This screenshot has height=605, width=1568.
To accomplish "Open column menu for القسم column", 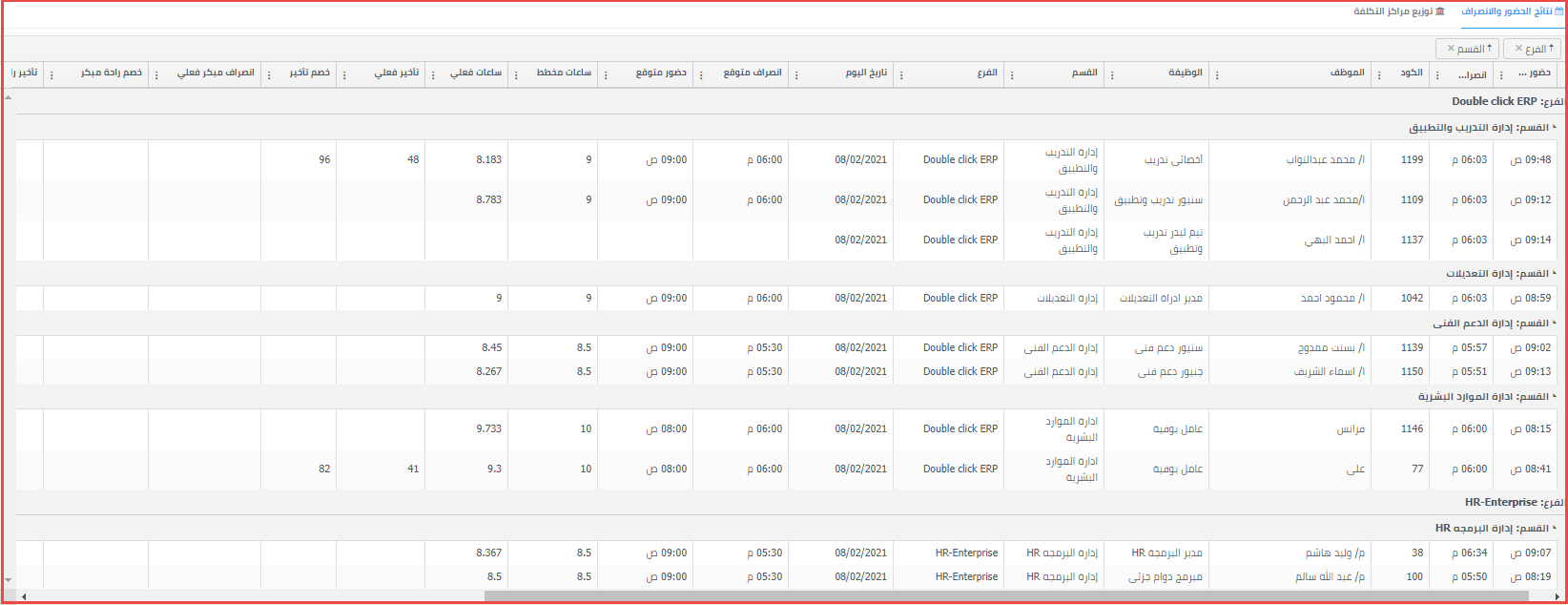I will click(1012, 74).
